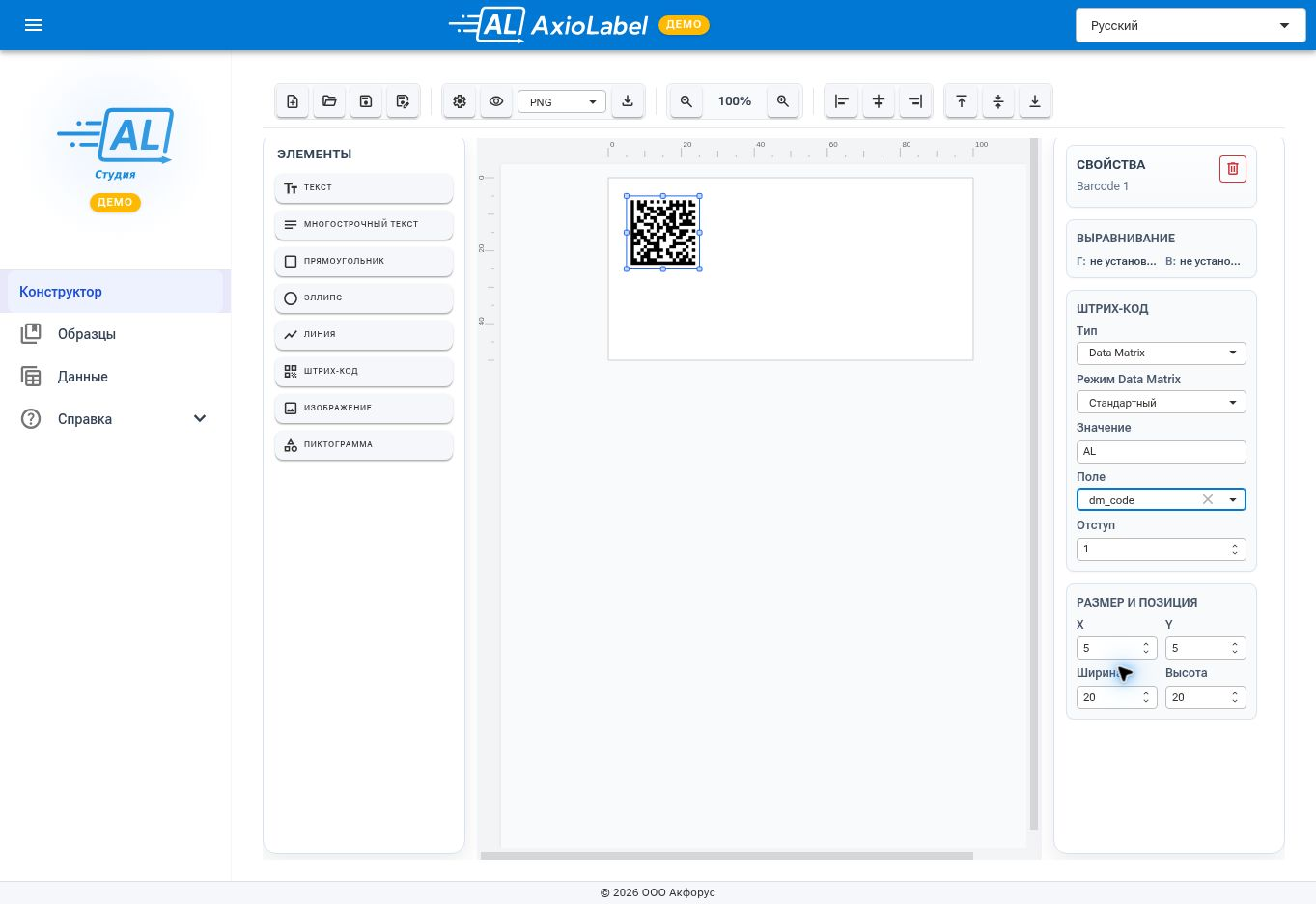This screenshot has height=904, width=1316.
Task: Click the Отступ number field
Action: 1161,549
